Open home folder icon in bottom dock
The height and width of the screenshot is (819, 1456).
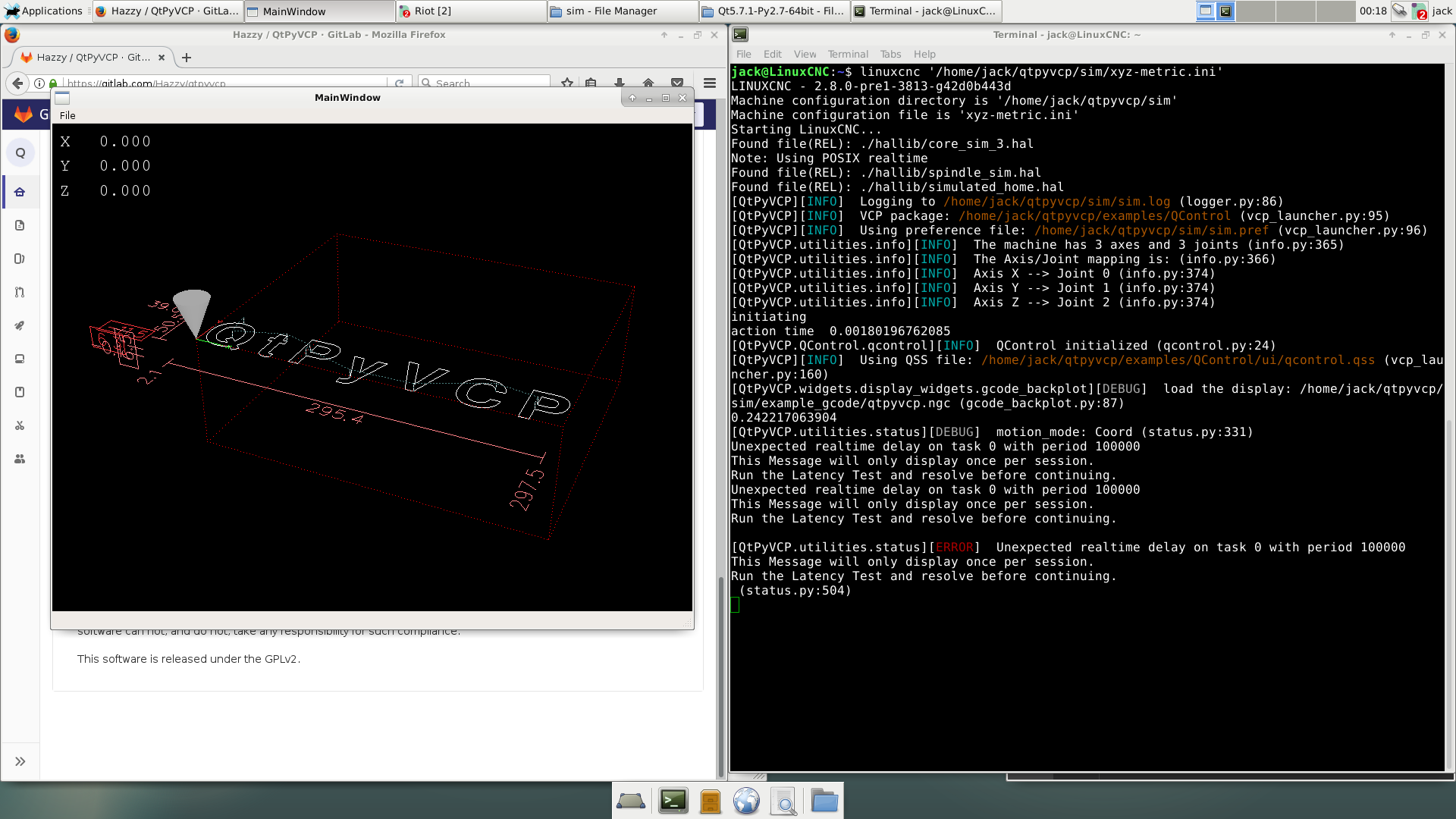point(824,801)
